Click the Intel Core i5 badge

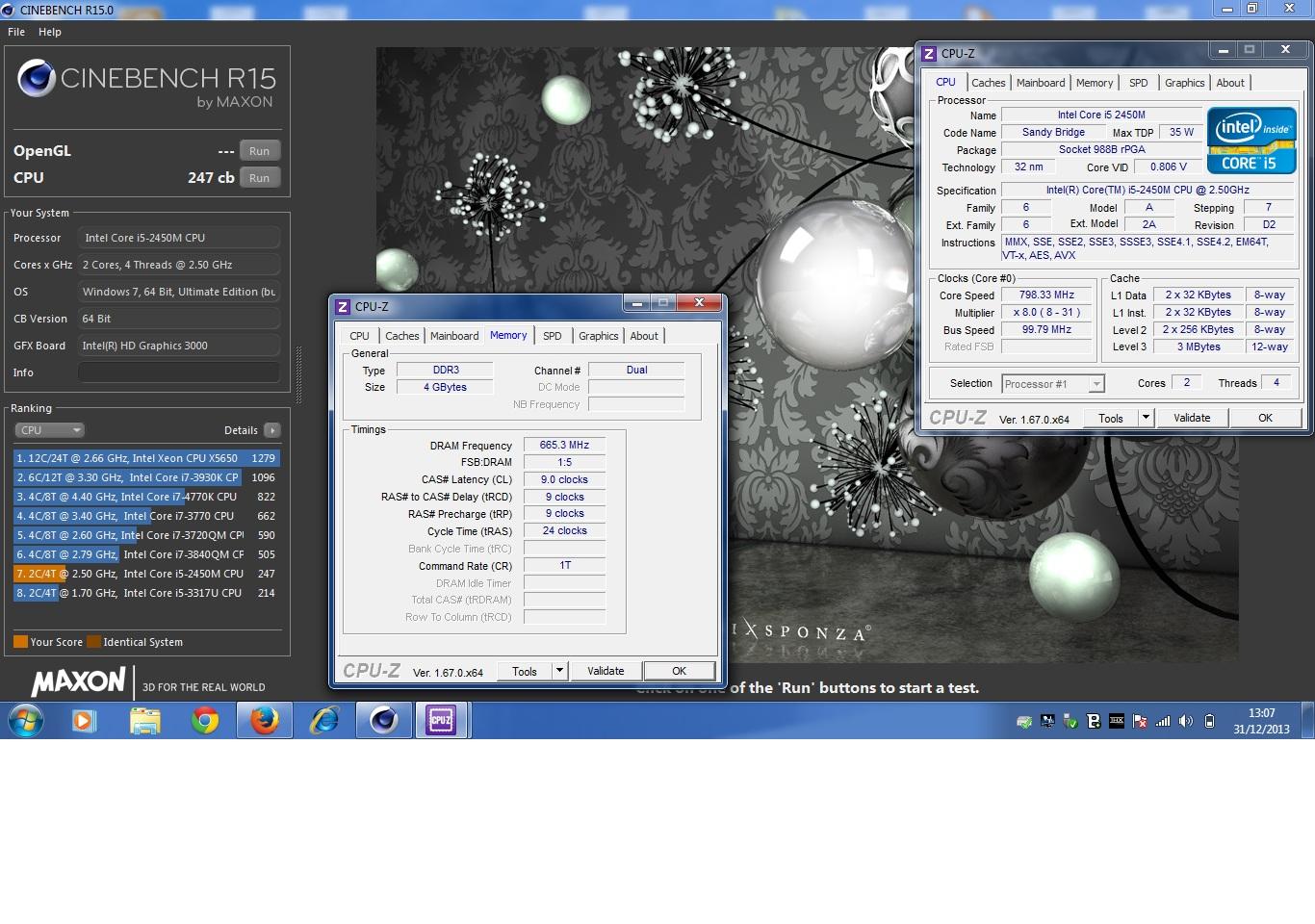coord(1251,141)
